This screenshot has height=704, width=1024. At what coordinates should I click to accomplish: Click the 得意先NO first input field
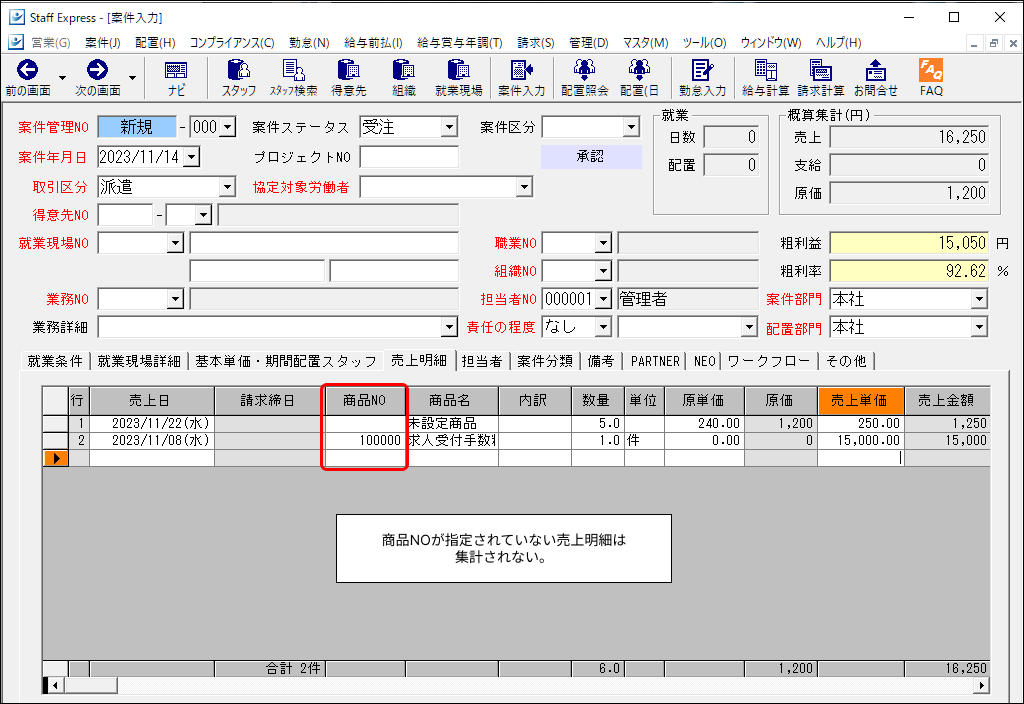point(125,215)
